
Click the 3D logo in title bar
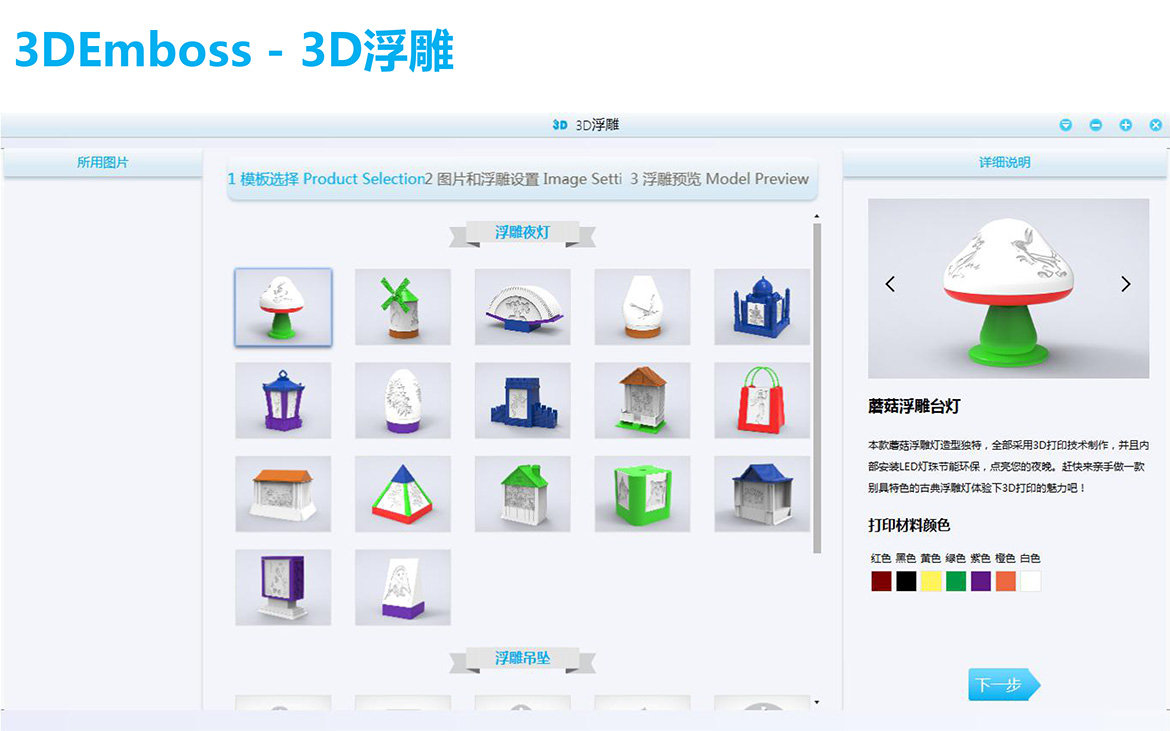(x=560, y=125)
